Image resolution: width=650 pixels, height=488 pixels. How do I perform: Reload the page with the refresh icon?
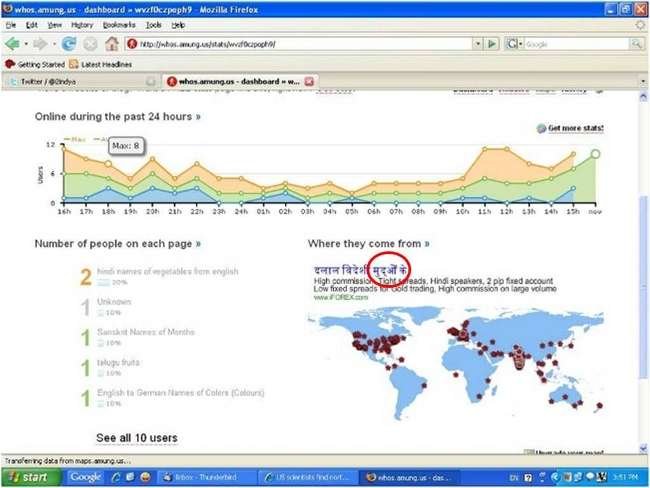tap(69, 44)
